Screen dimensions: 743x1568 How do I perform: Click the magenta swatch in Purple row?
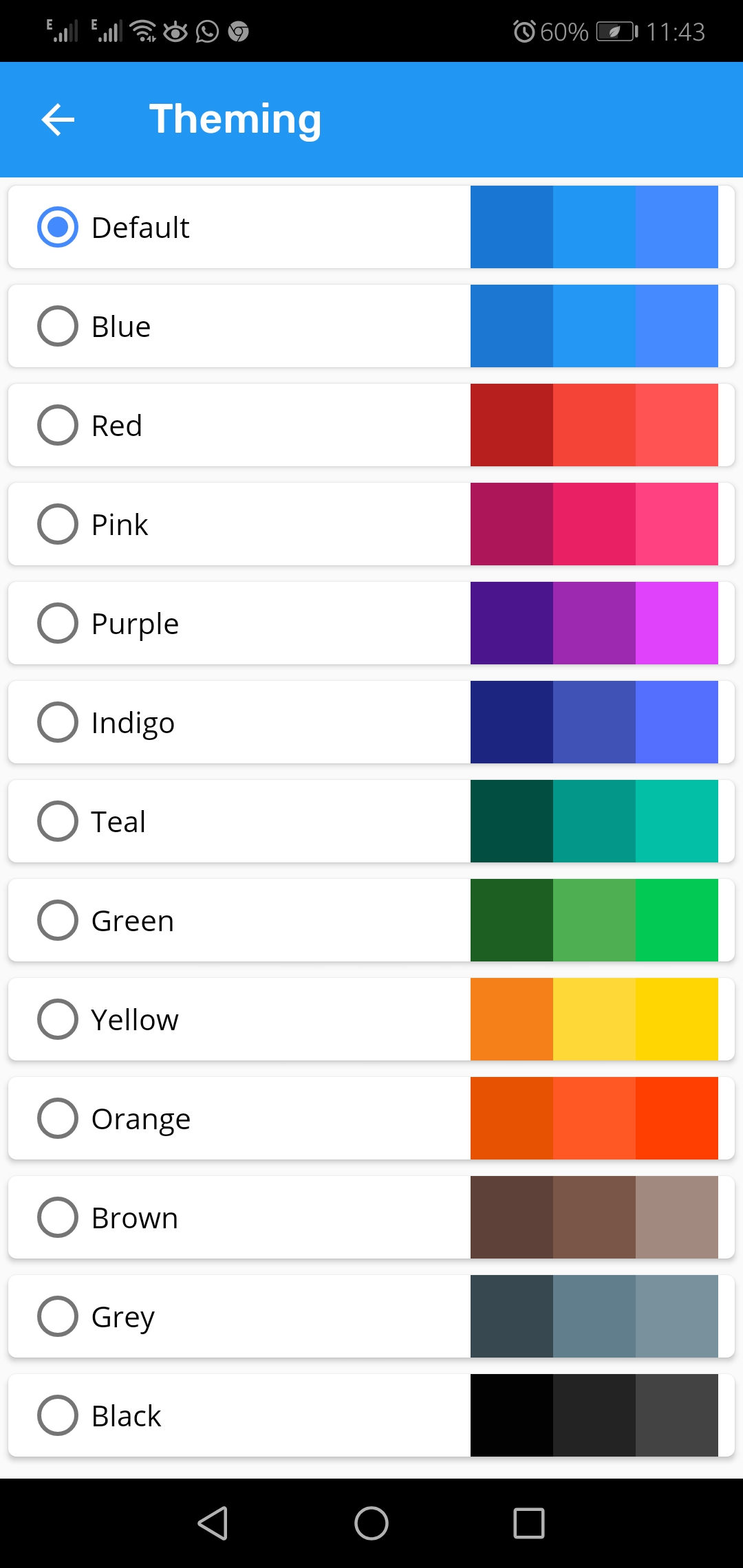[x=677, y=623]
